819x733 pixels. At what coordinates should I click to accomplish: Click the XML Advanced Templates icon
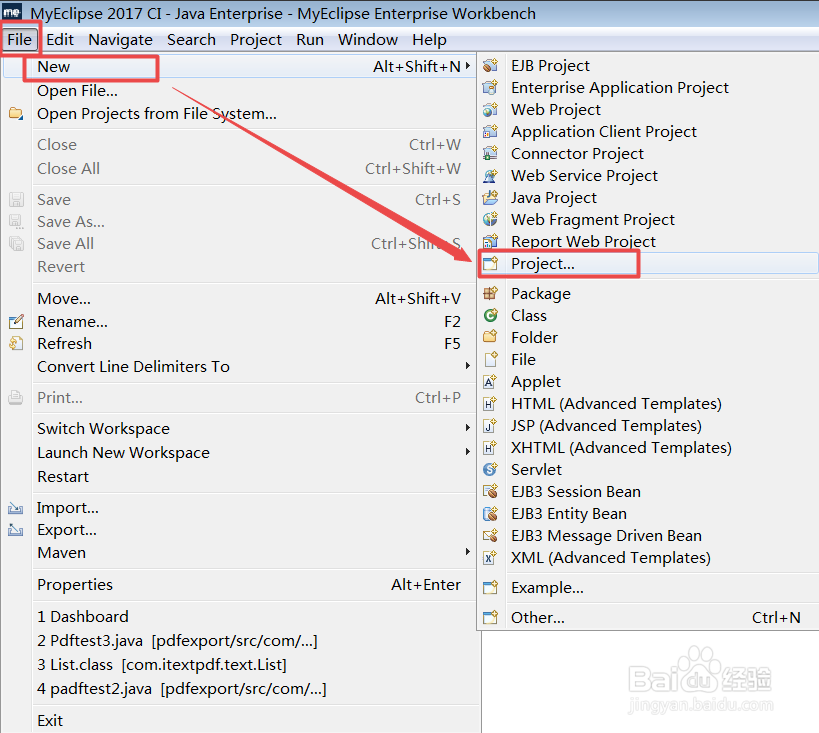click(490, 557)
